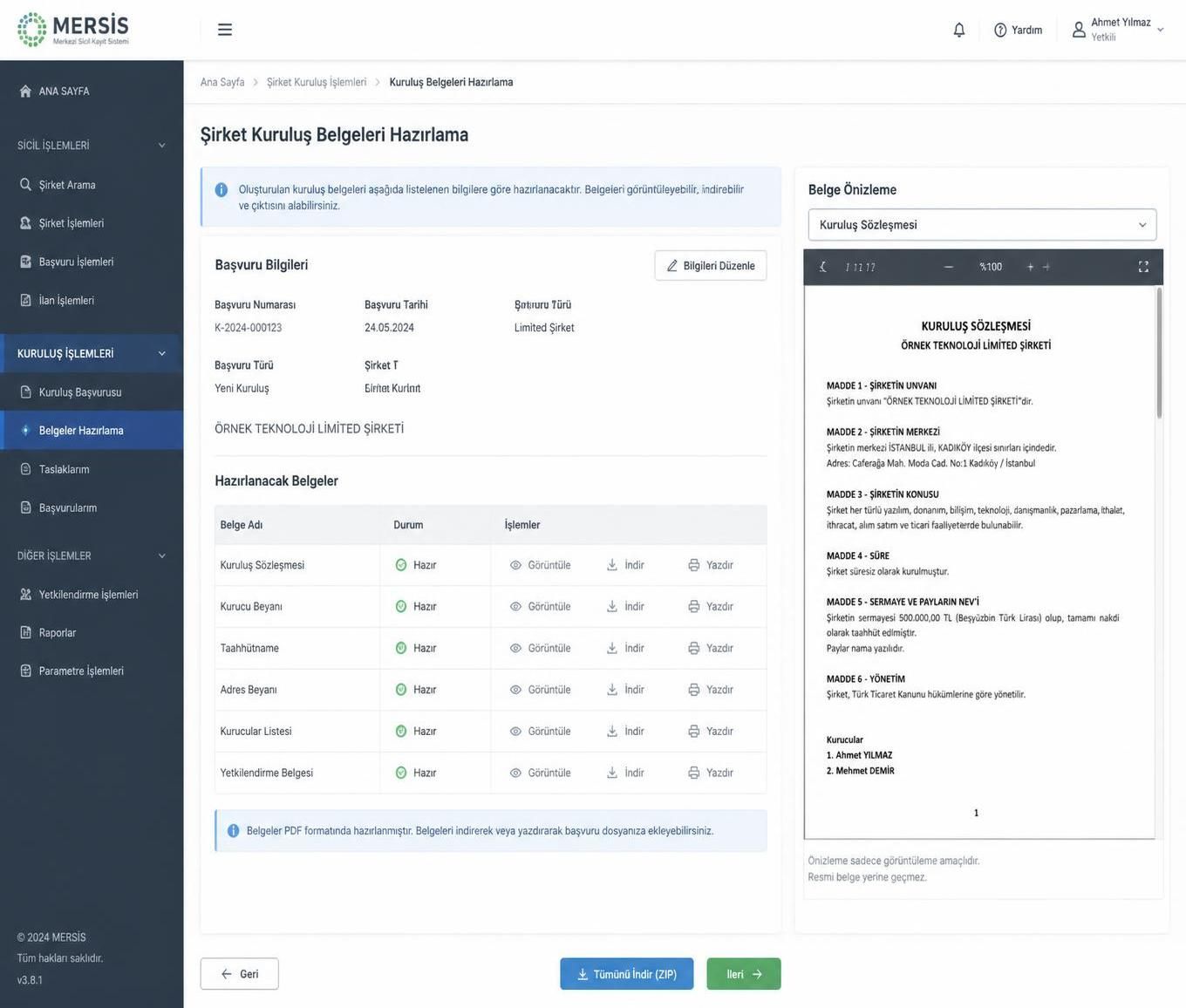Open the notifications bell icon

click(x=959, y=30)
